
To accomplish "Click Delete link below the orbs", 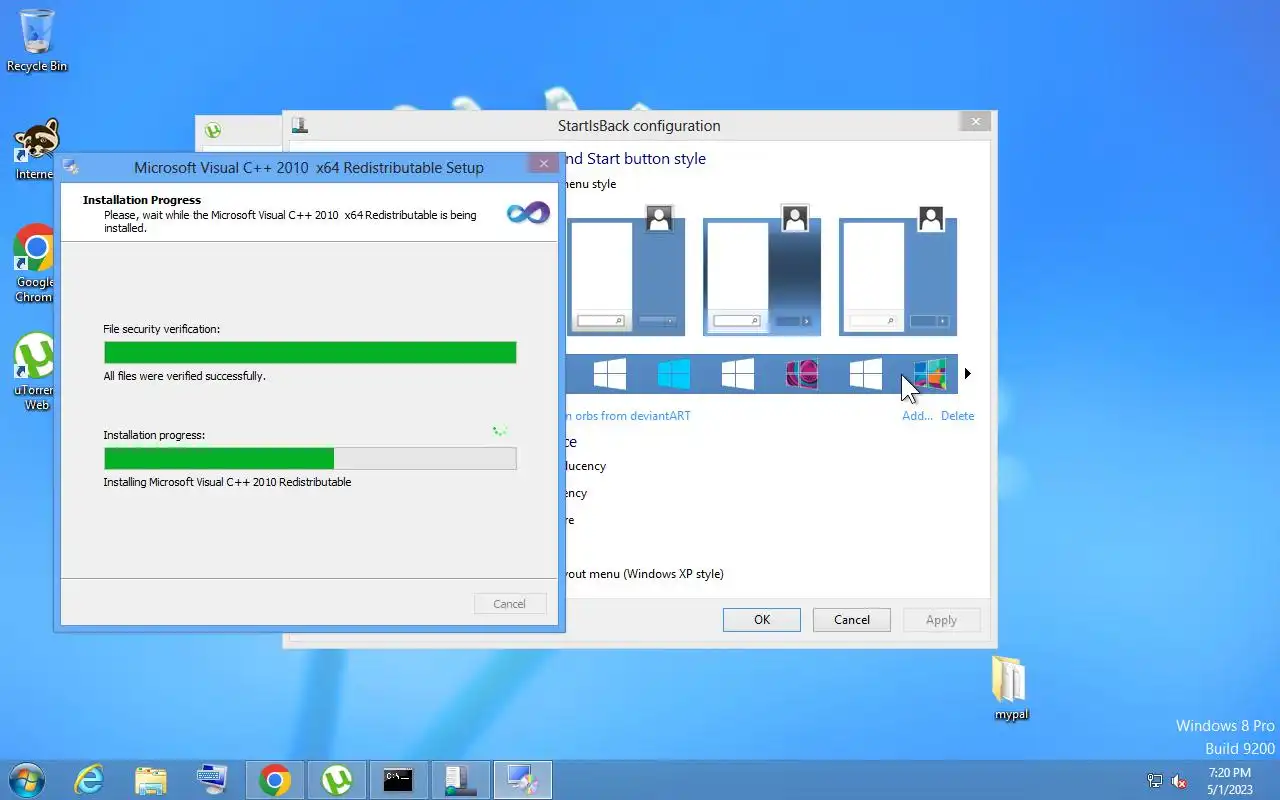I will (957, 416).
